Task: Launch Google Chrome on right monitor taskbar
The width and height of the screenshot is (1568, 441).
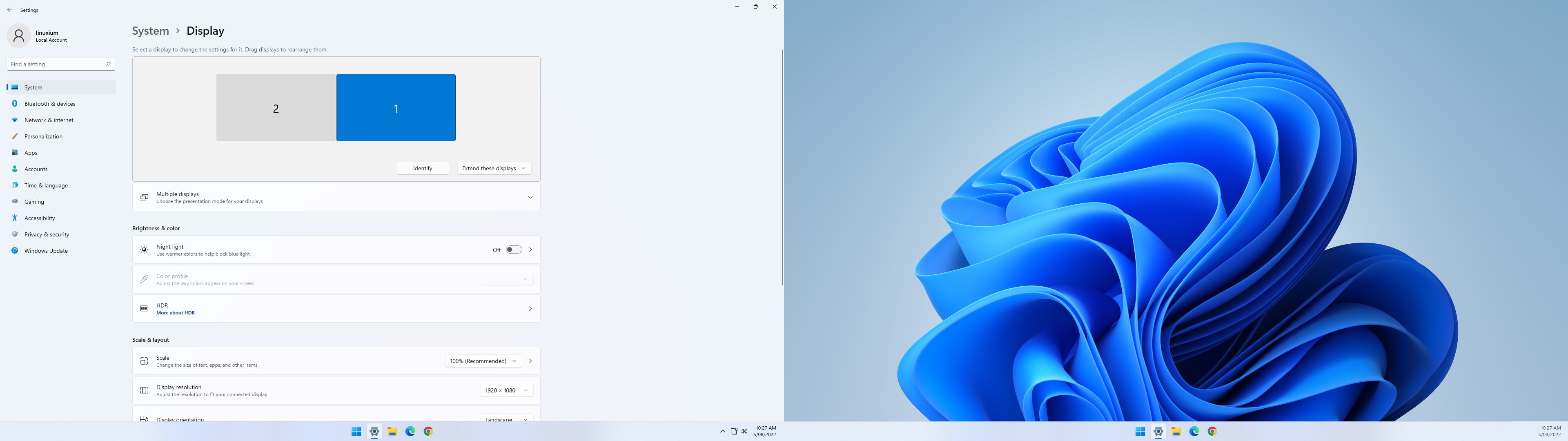Action: click(x=1212, y=431)
